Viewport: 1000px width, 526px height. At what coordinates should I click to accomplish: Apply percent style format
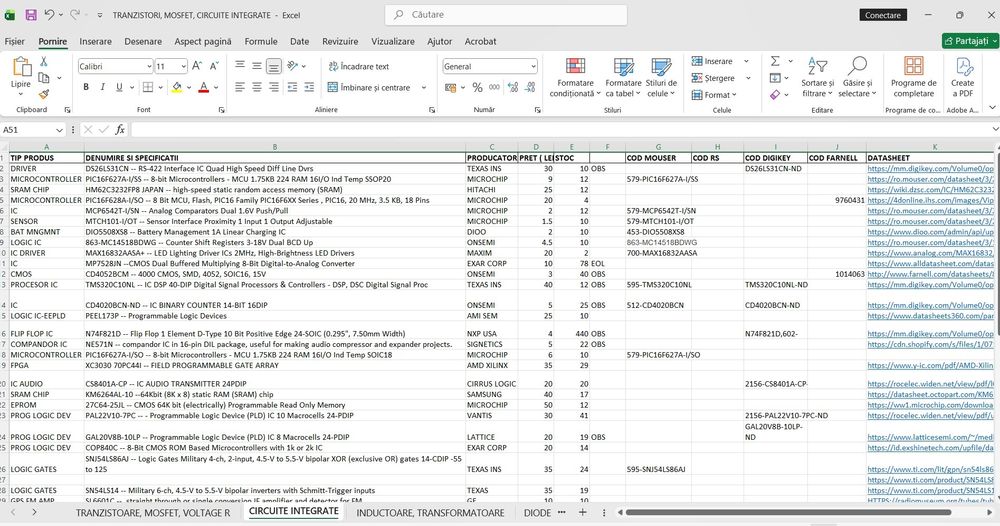pyautogui.click(x=477, y=87)
